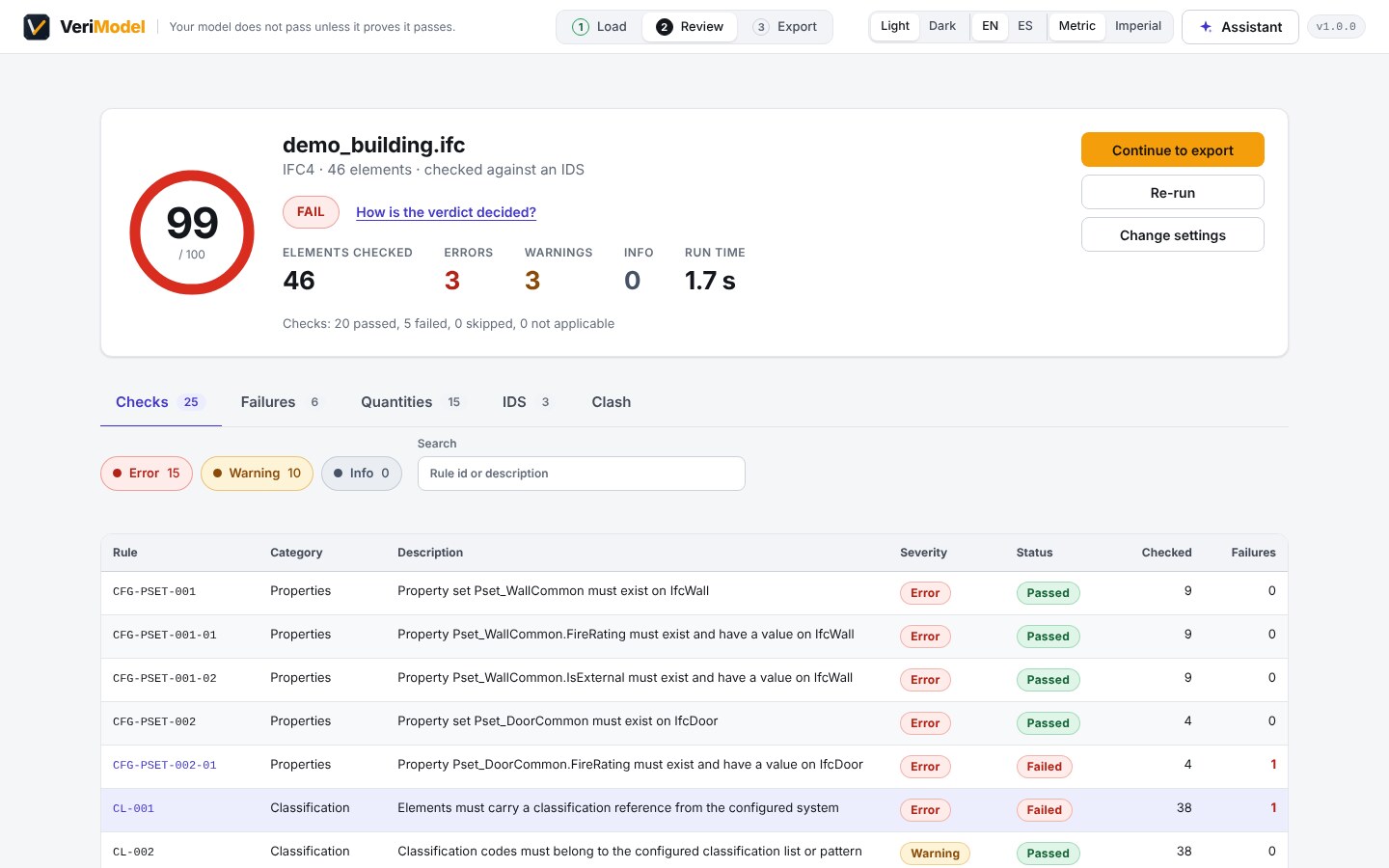Screen dimensions: 1389x868
Task: Click failure count of CFG-PSET-002-01 row
Action: tap(1273, 765)
